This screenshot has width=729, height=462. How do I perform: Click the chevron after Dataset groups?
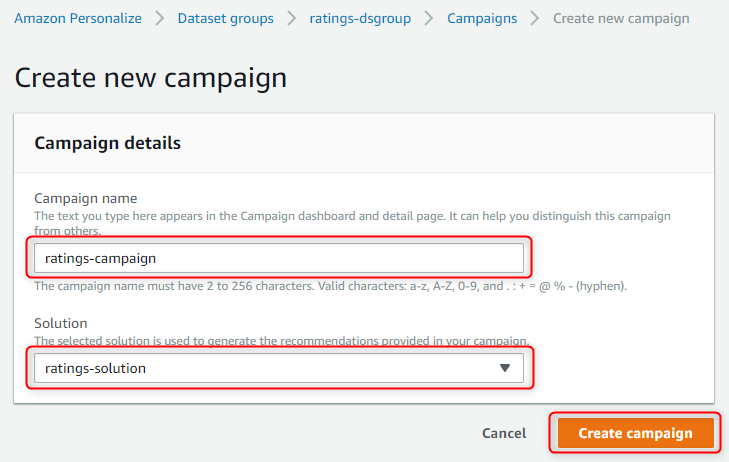(292, 19)
